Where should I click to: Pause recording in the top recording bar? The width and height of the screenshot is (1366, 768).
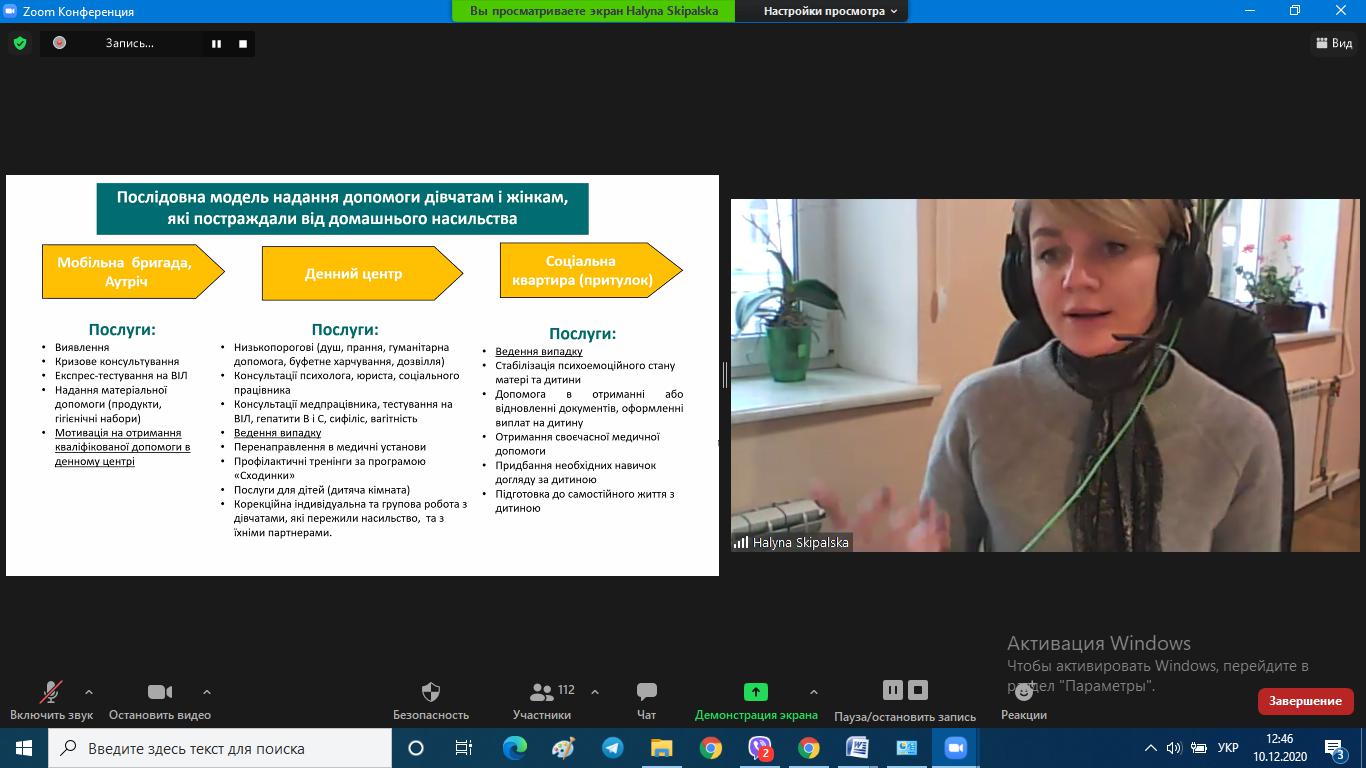pos(216,43)
